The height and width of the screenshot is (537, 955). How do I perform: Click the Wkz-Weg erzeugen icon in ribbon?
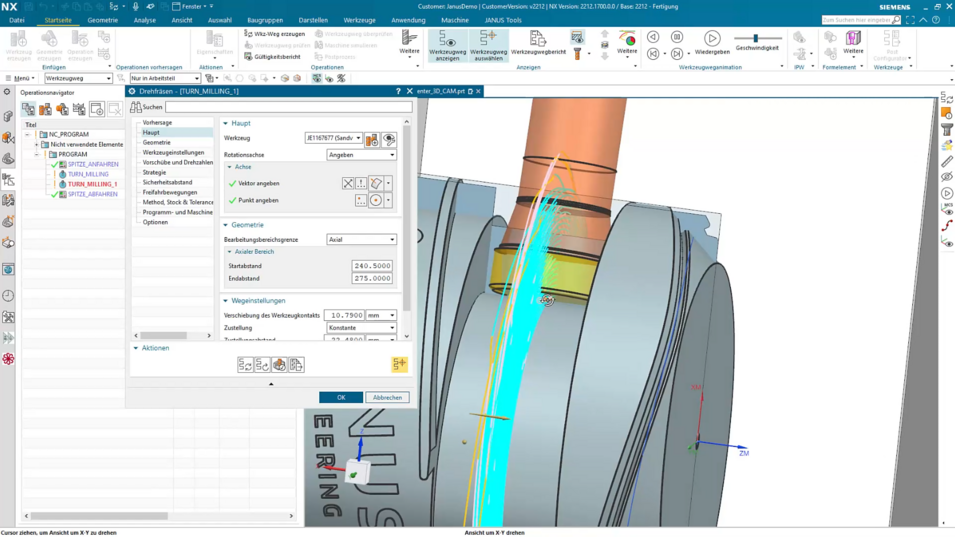(x=248, y=33)
